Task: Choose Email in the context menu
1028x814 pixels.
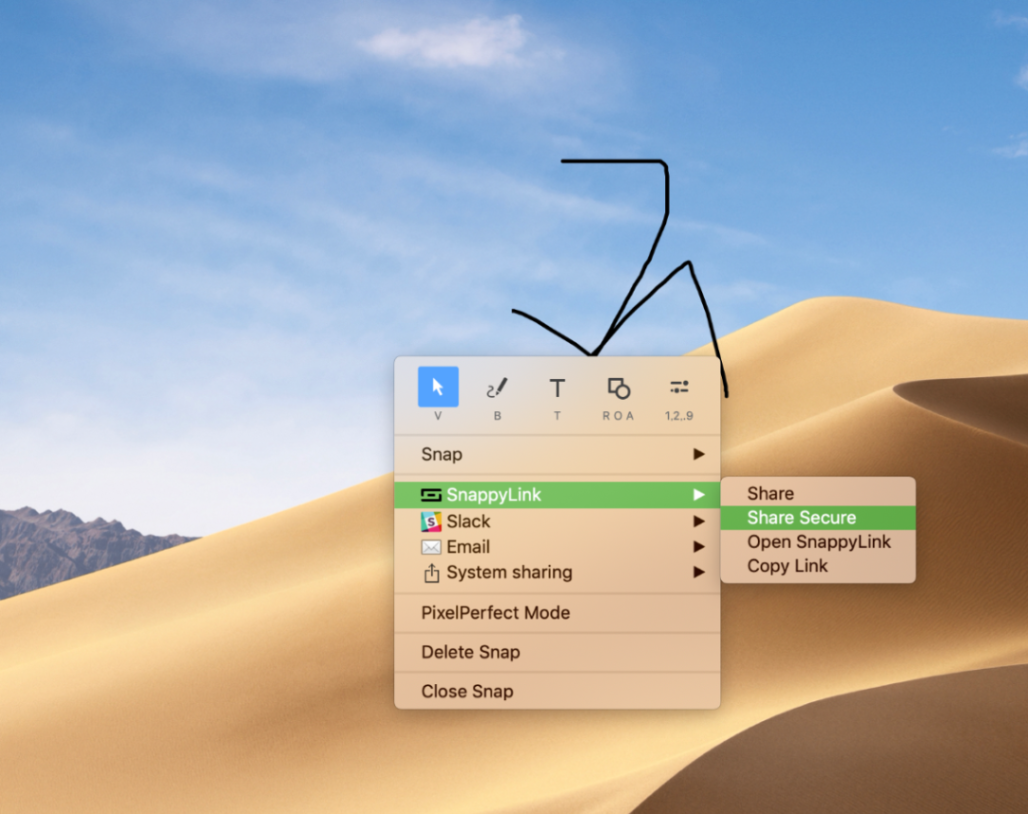Action: coord(557,547)
